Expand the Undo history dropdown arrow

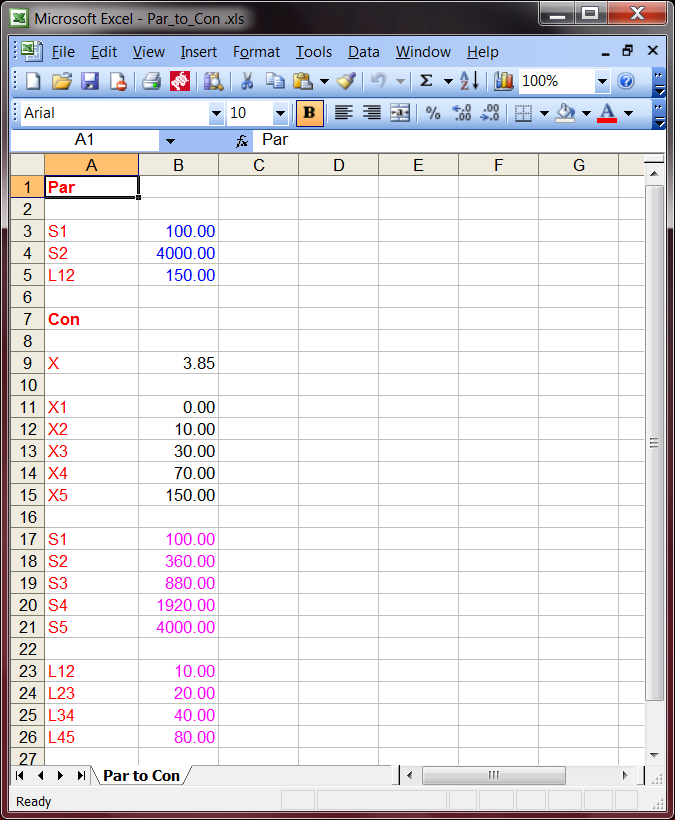coord(400,81)
